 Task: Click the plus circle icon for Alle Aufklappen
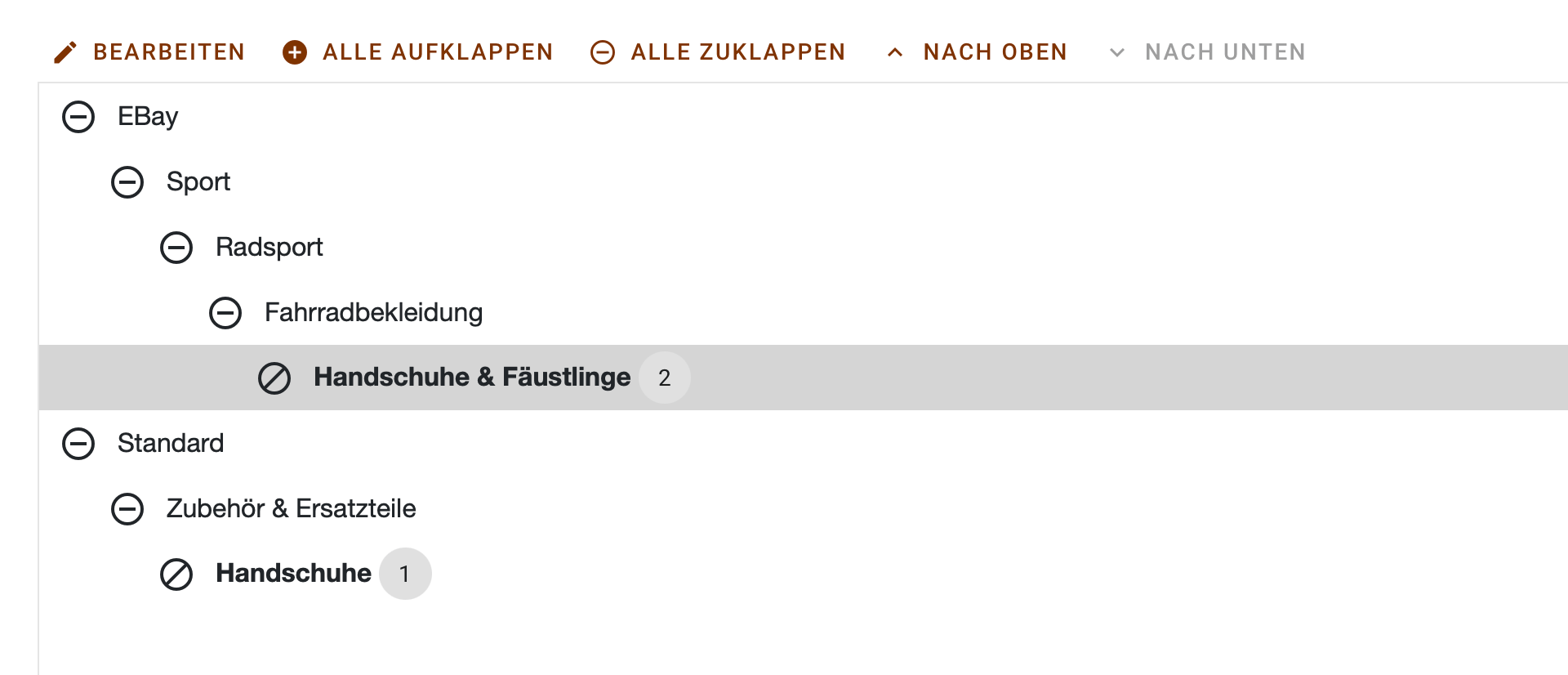(x=295, y=52)
